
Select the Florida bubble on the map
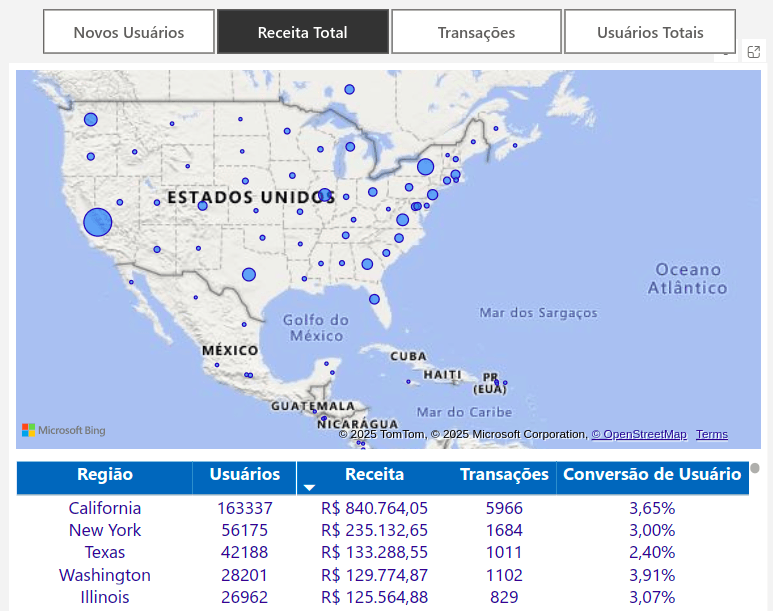point(374,299)
